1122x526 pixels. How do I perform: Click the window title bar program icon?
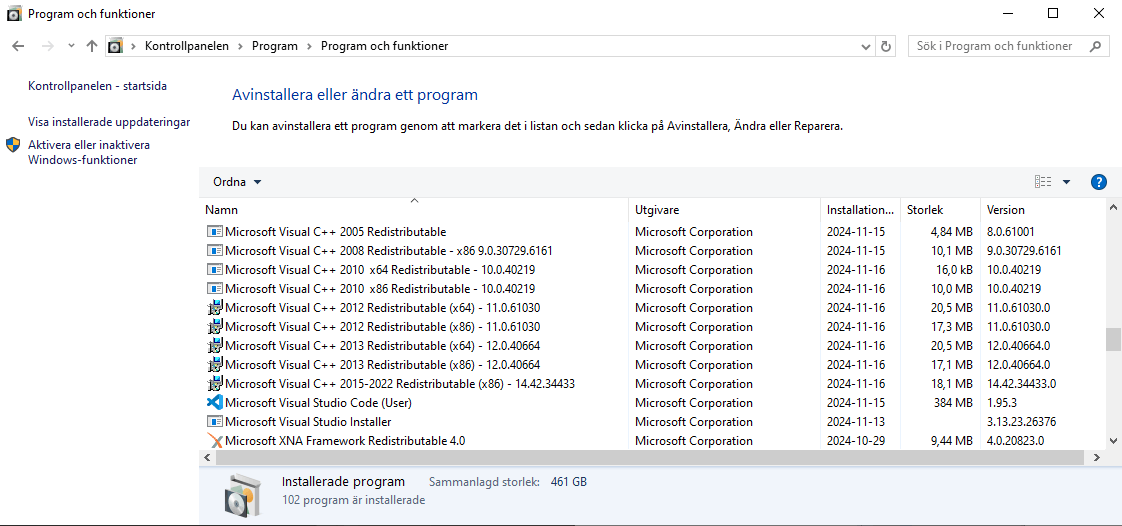[14, 14]
